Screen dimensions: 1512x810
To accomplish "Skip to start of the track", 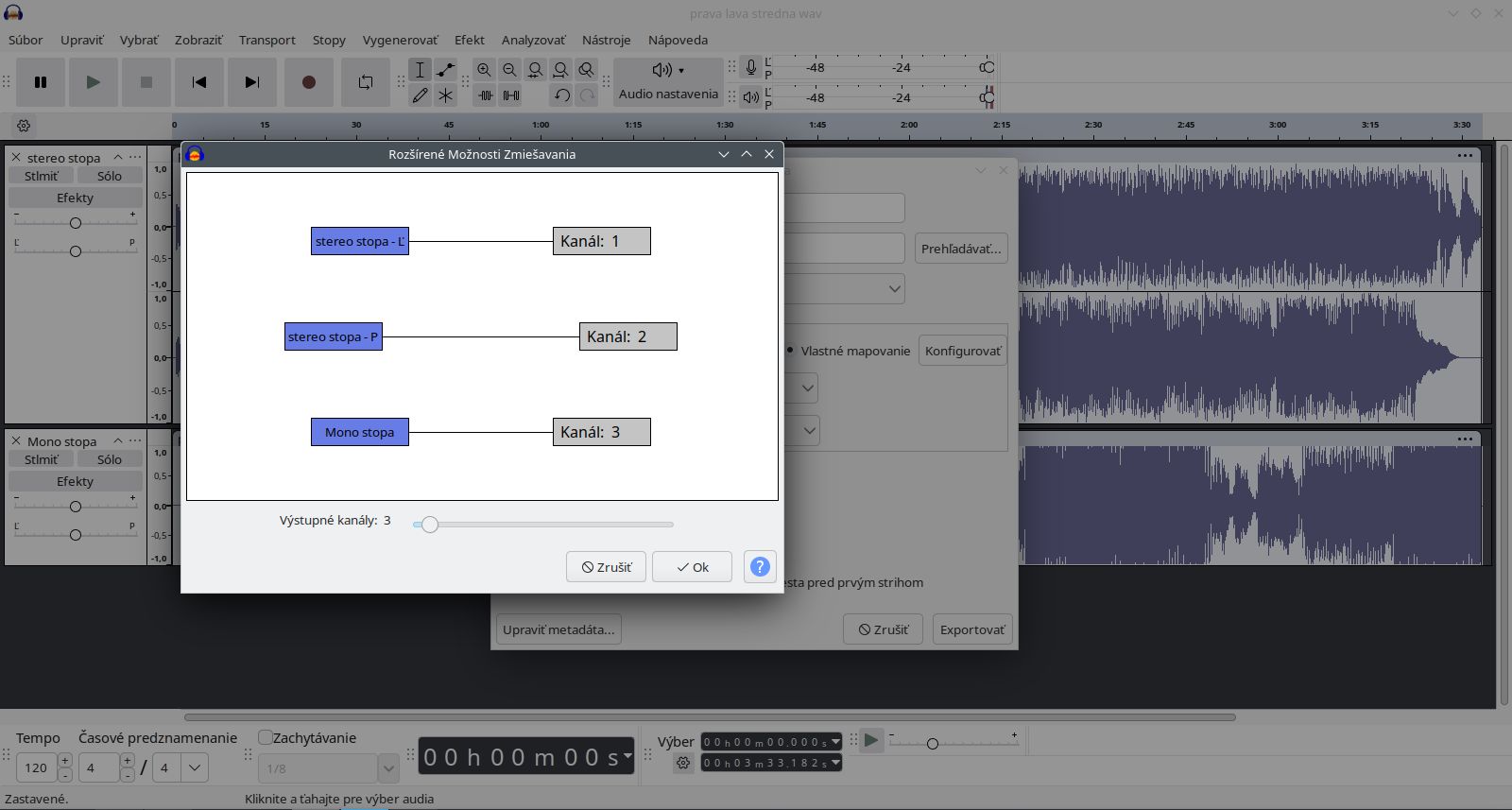I will coord(198,82).
